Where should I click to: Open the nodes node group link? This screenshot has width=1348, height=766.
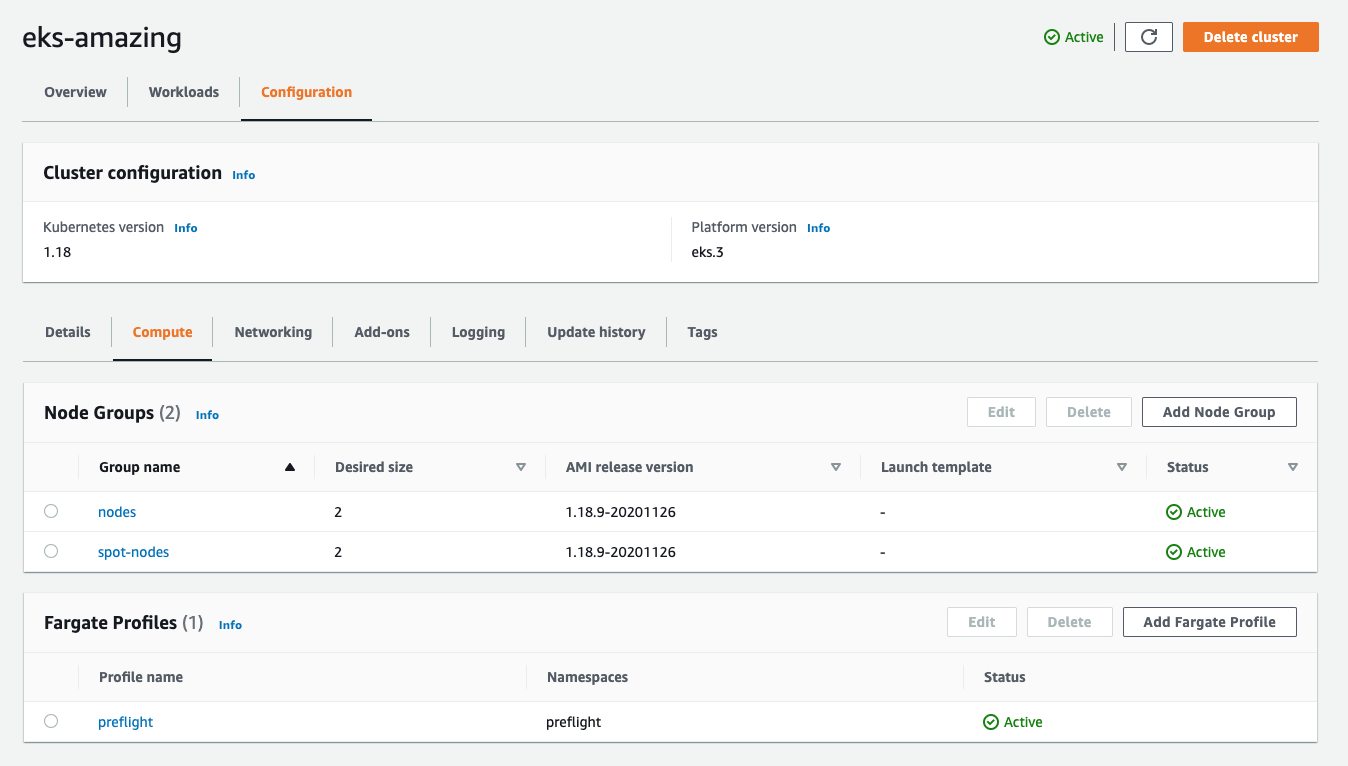pos(117,512)
